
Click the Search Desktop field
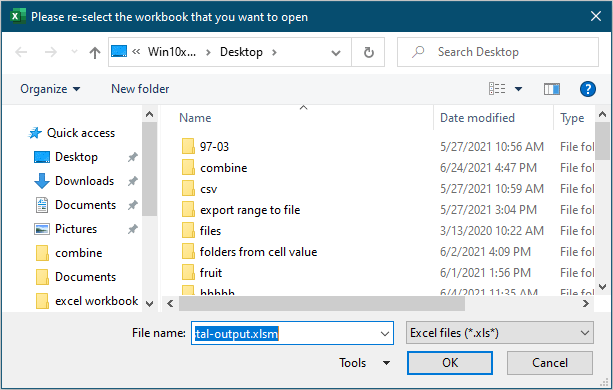(498, 52)
